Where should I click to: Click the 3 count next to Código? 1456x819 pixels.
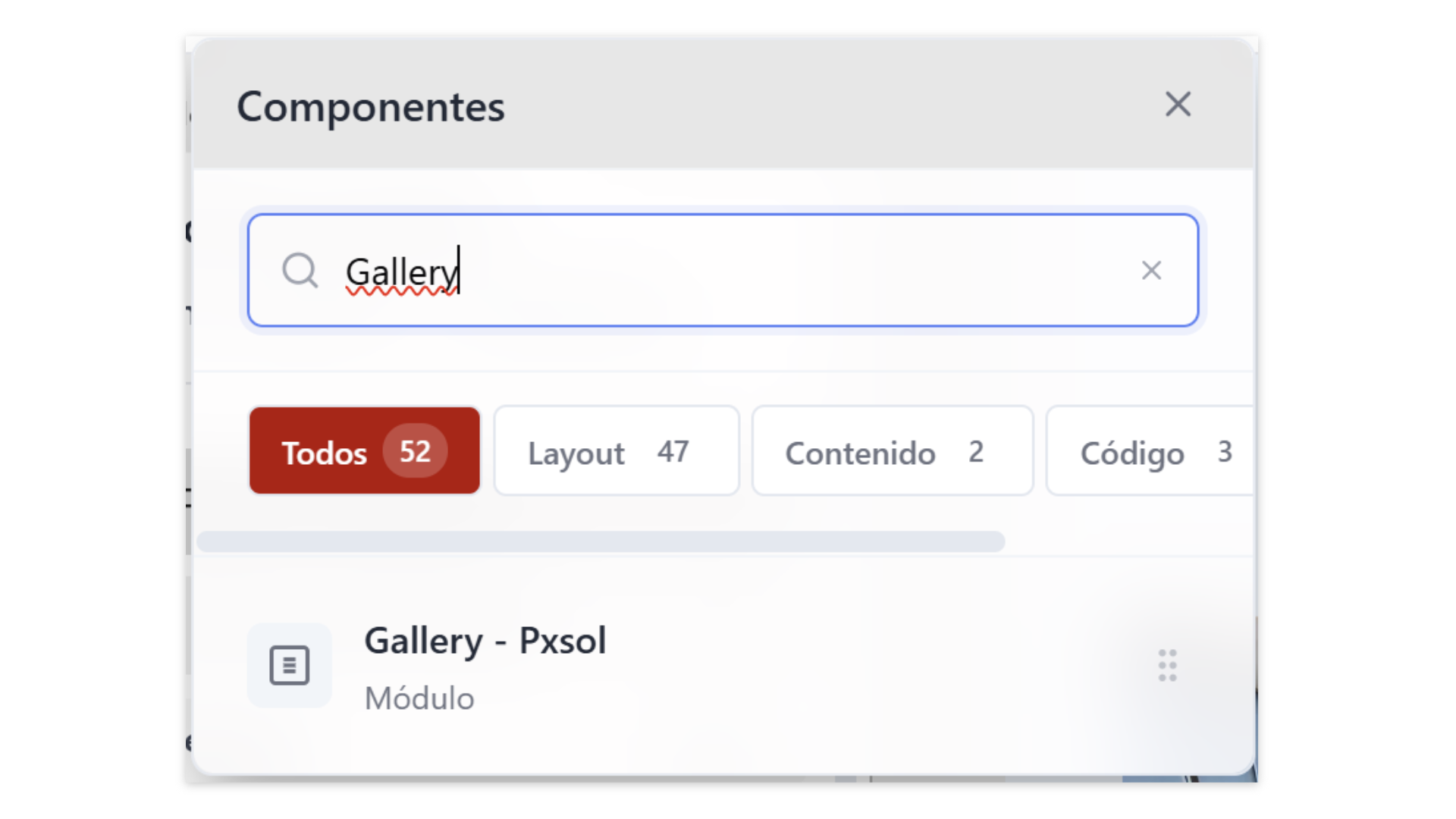click(x=1224, y=452)
